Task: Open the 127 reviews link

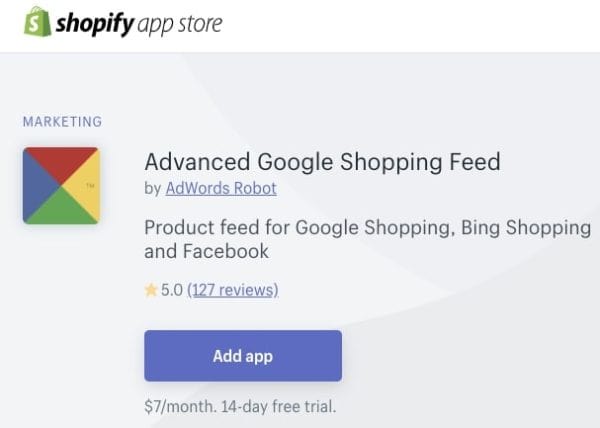Action: (232, 290)
